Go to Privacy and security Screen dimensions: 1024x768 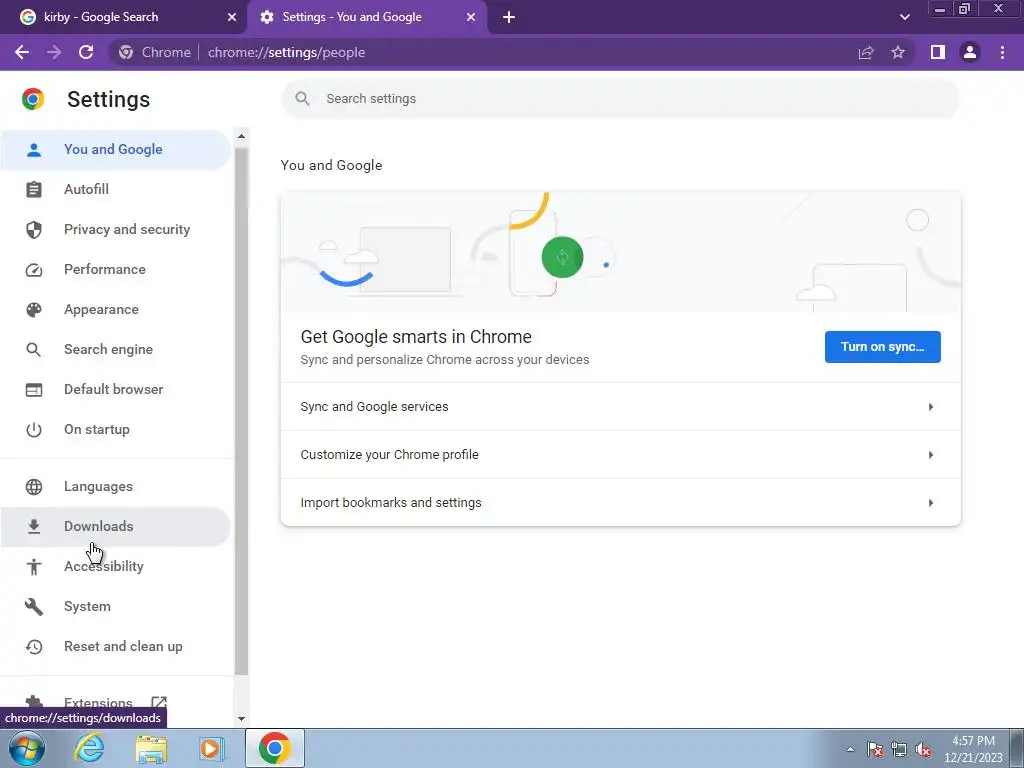pos(115,229)
